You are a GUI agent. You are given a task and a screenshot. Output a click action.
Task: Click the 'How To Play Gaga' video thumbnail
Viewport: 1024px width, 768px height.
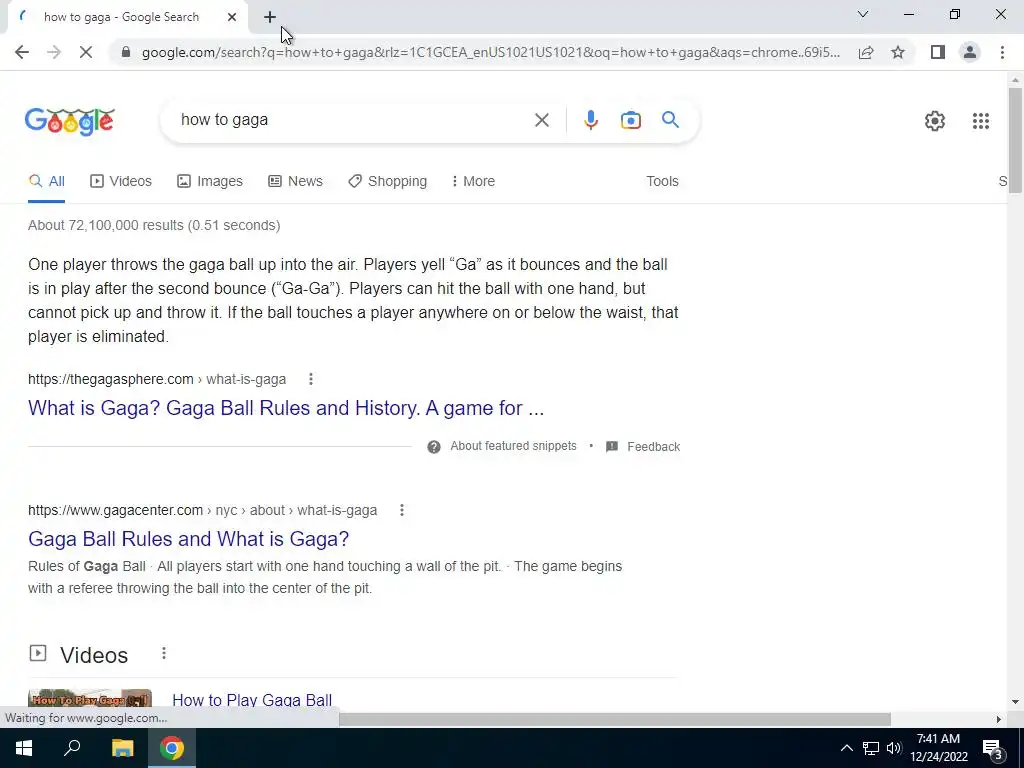(x=90, y=700)
